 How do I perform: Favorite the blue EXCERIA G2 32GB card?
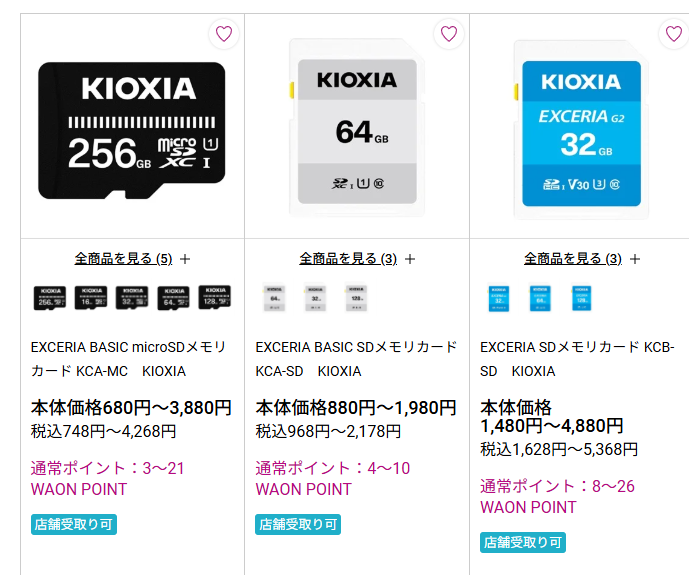click(x=674, y=34)
